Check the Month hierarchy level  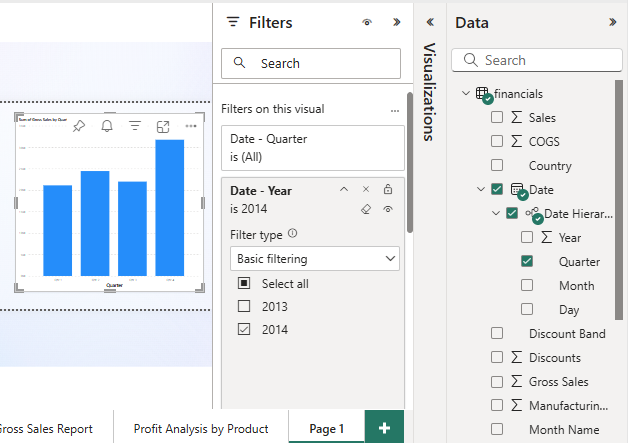click(527, 285)
